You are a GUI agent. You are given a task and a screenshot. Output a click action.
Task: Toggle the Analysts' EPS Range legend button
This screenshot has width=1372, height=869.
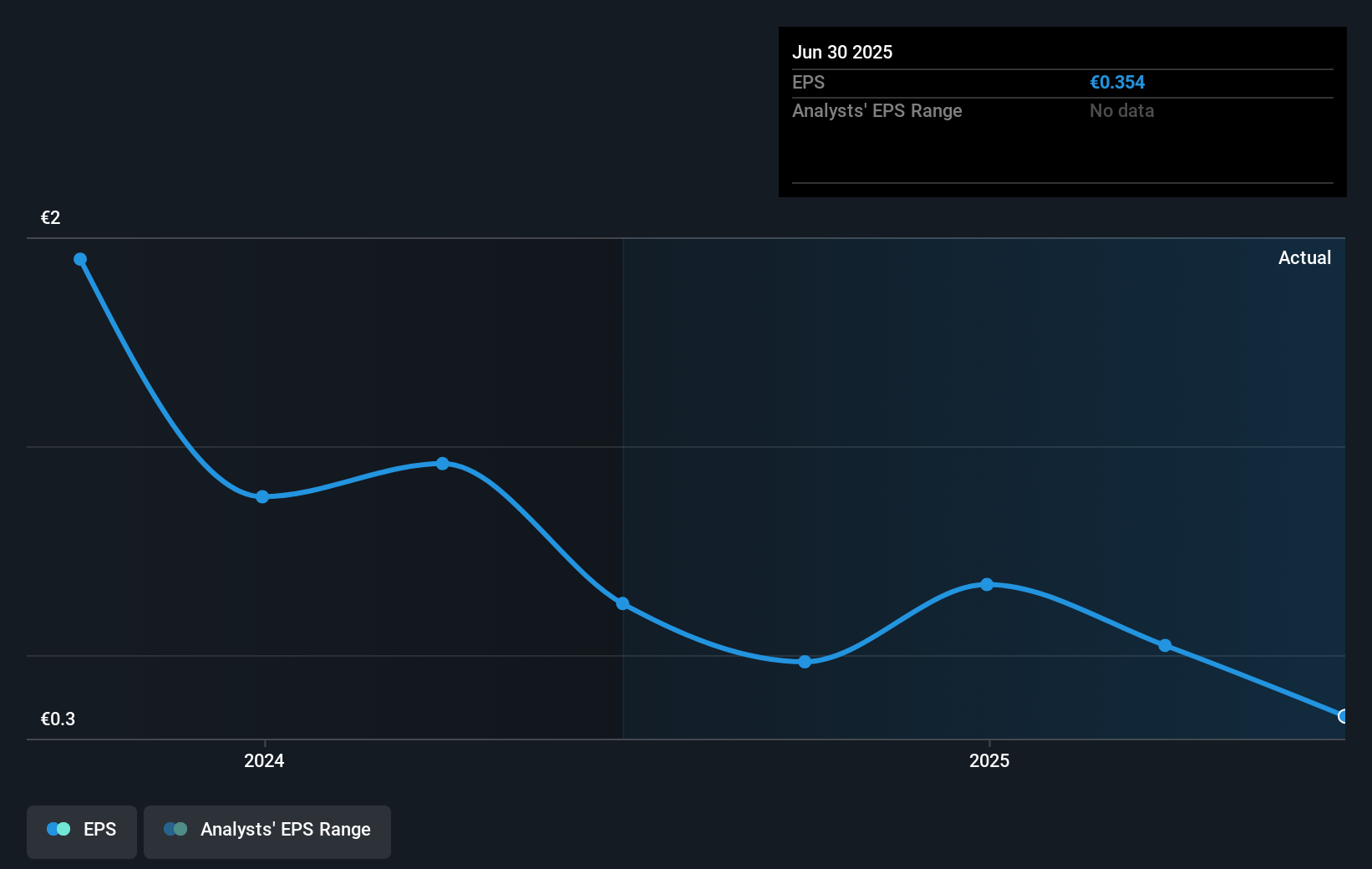click(267, 831)
